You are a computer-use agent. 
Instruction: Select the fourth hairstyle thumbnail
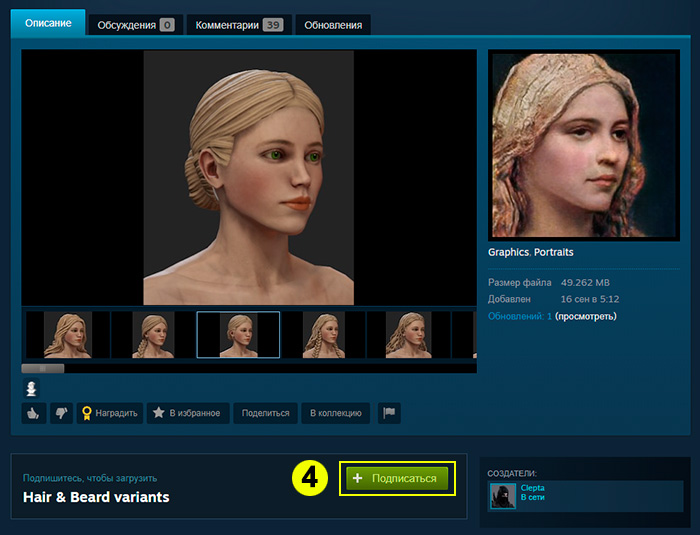tap(323, 335)
